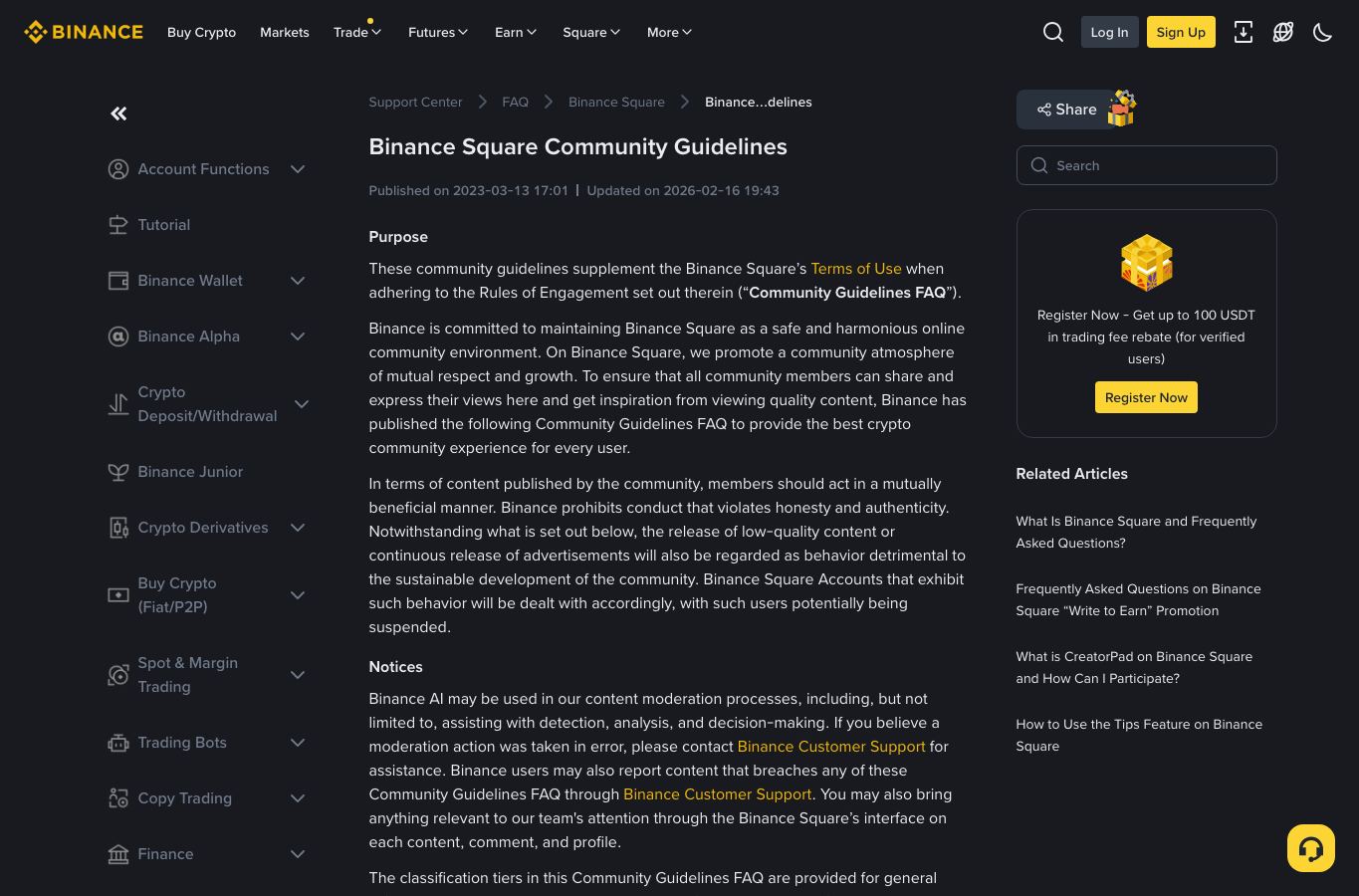Click the Trading Bots robot icon
Viewport: 1359px width, 896px height.
118,743
